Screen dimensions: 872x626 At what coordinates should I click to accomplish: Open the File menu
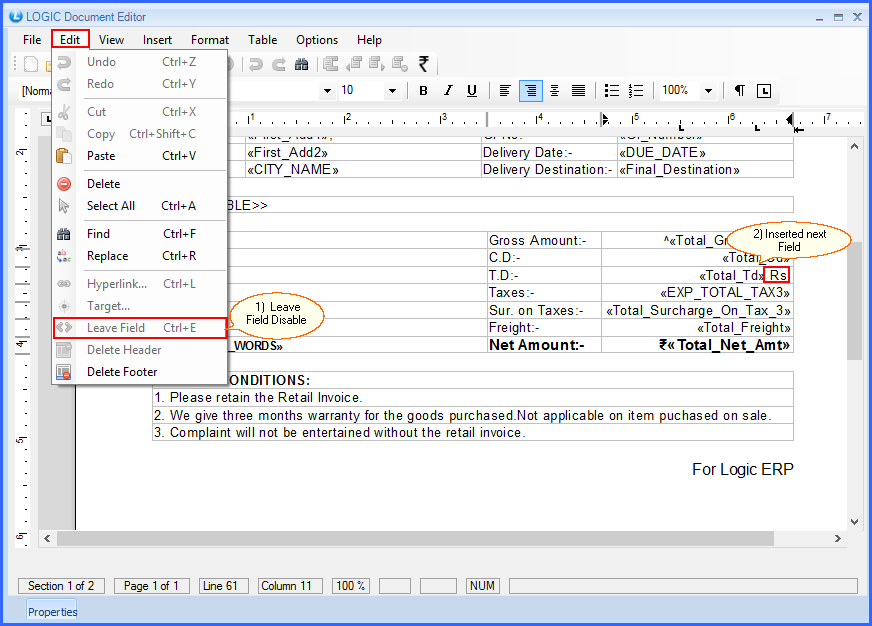[32, 40]
